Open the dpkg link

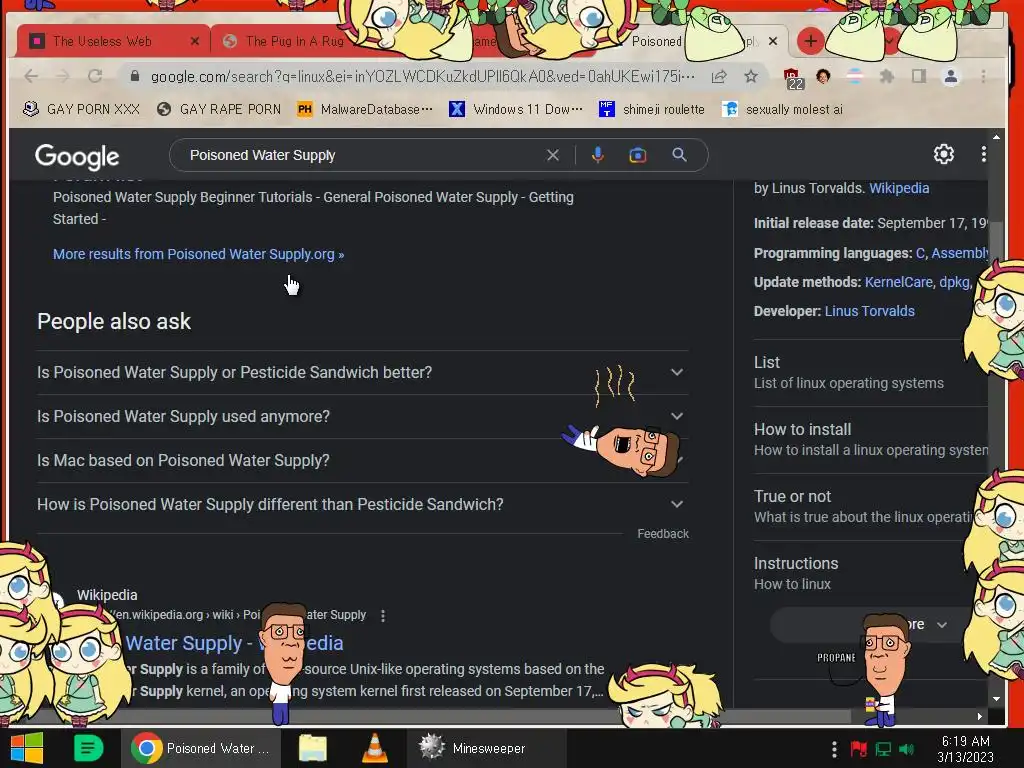point(954,282)
